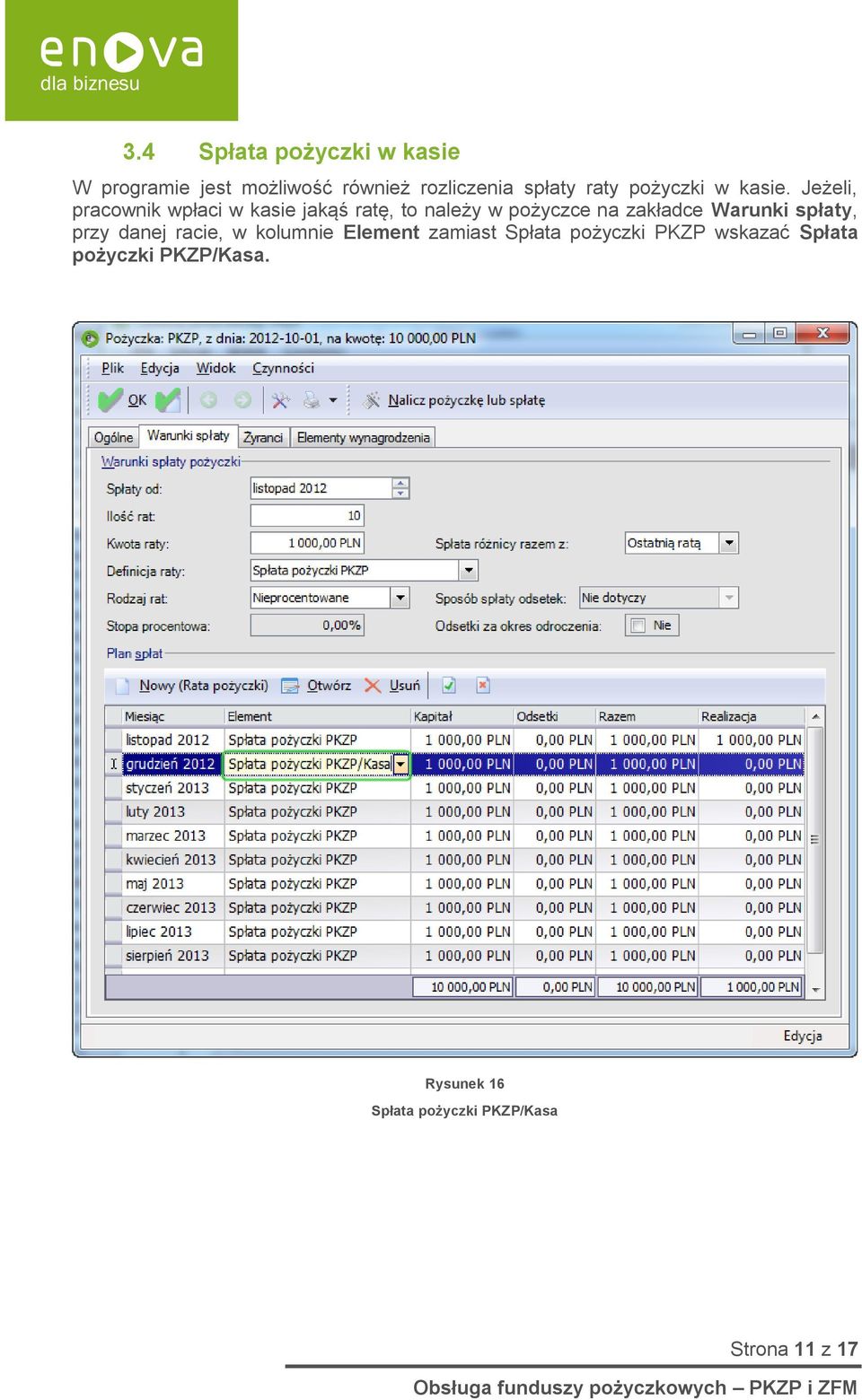
Task: Click the green back arrow icon
Action: tap(208, 400)
